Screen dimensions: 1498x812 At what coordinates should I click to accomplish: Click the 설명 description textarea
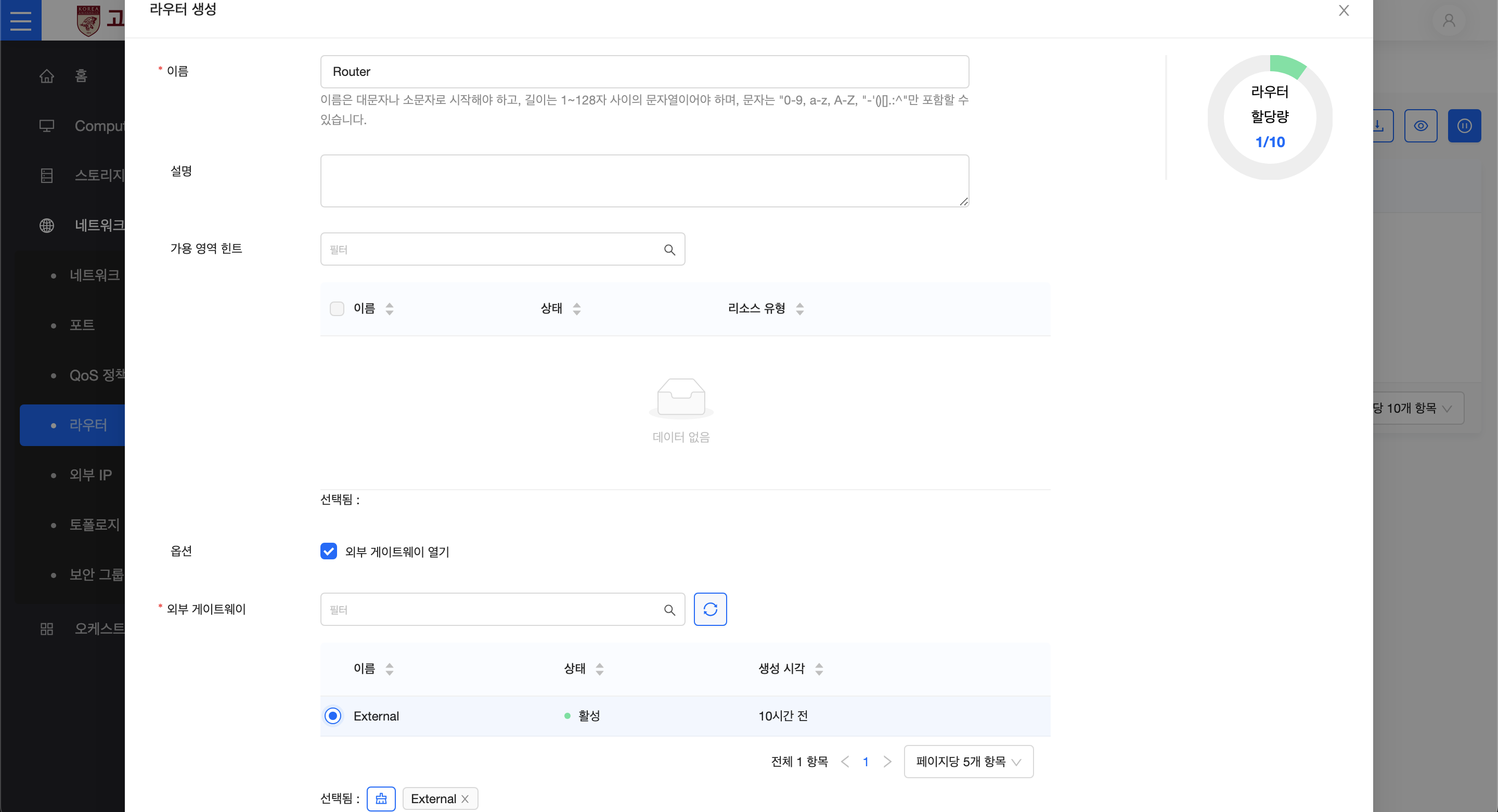point(644,181)
